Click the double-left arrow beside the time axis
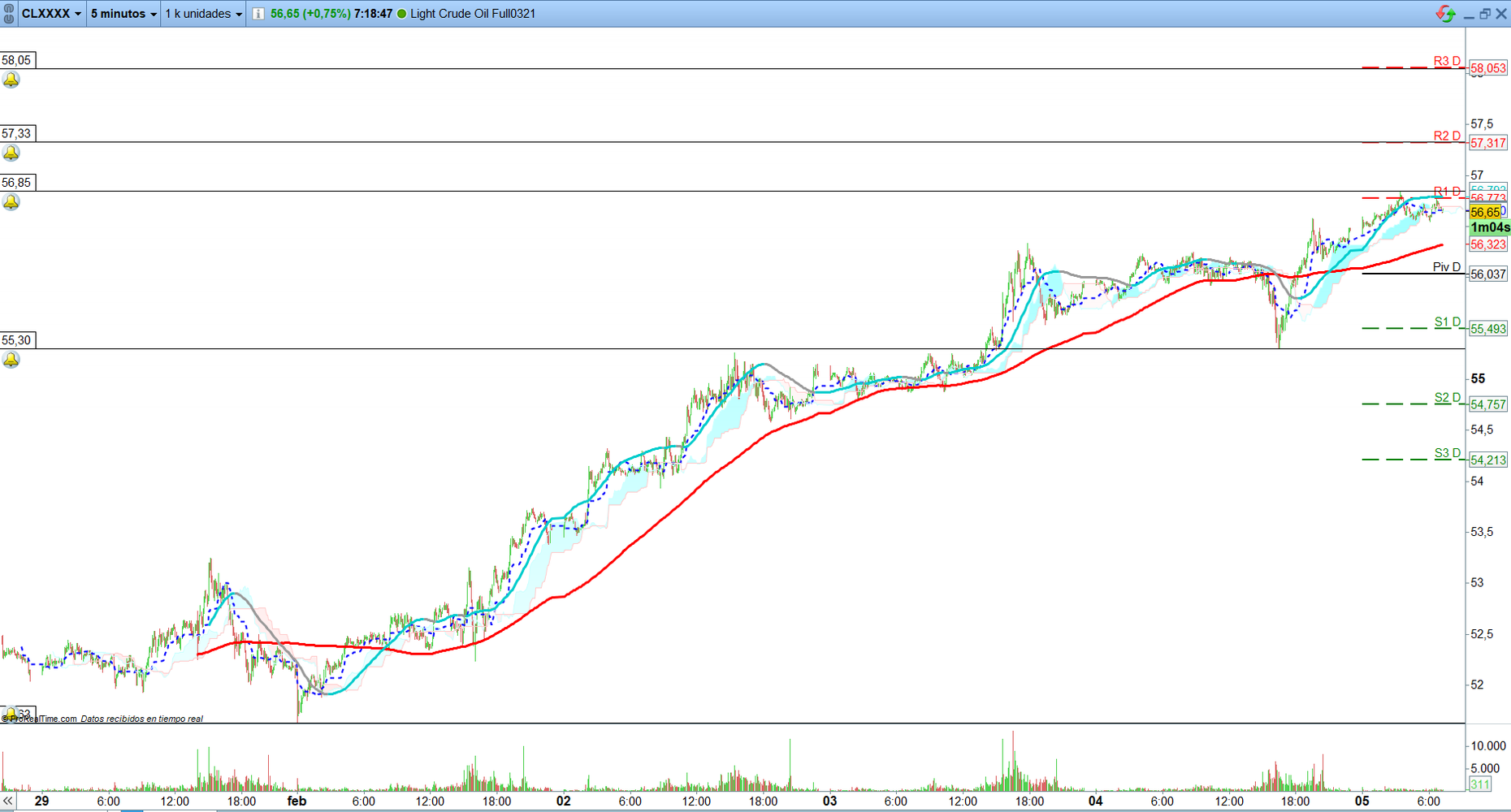 tap(8, 801)
